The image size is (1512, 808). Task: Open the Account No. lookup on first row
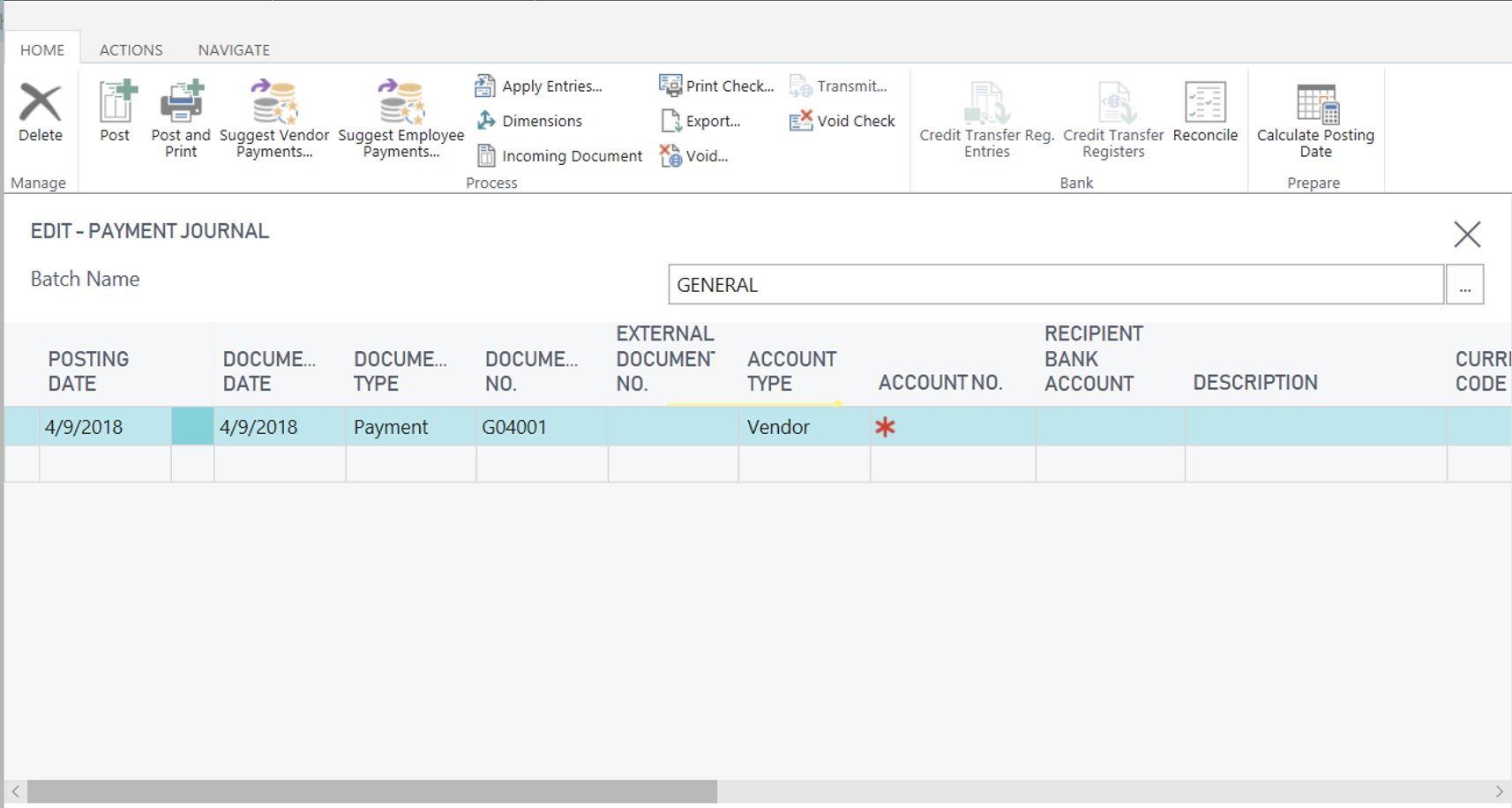click(885, 426)
